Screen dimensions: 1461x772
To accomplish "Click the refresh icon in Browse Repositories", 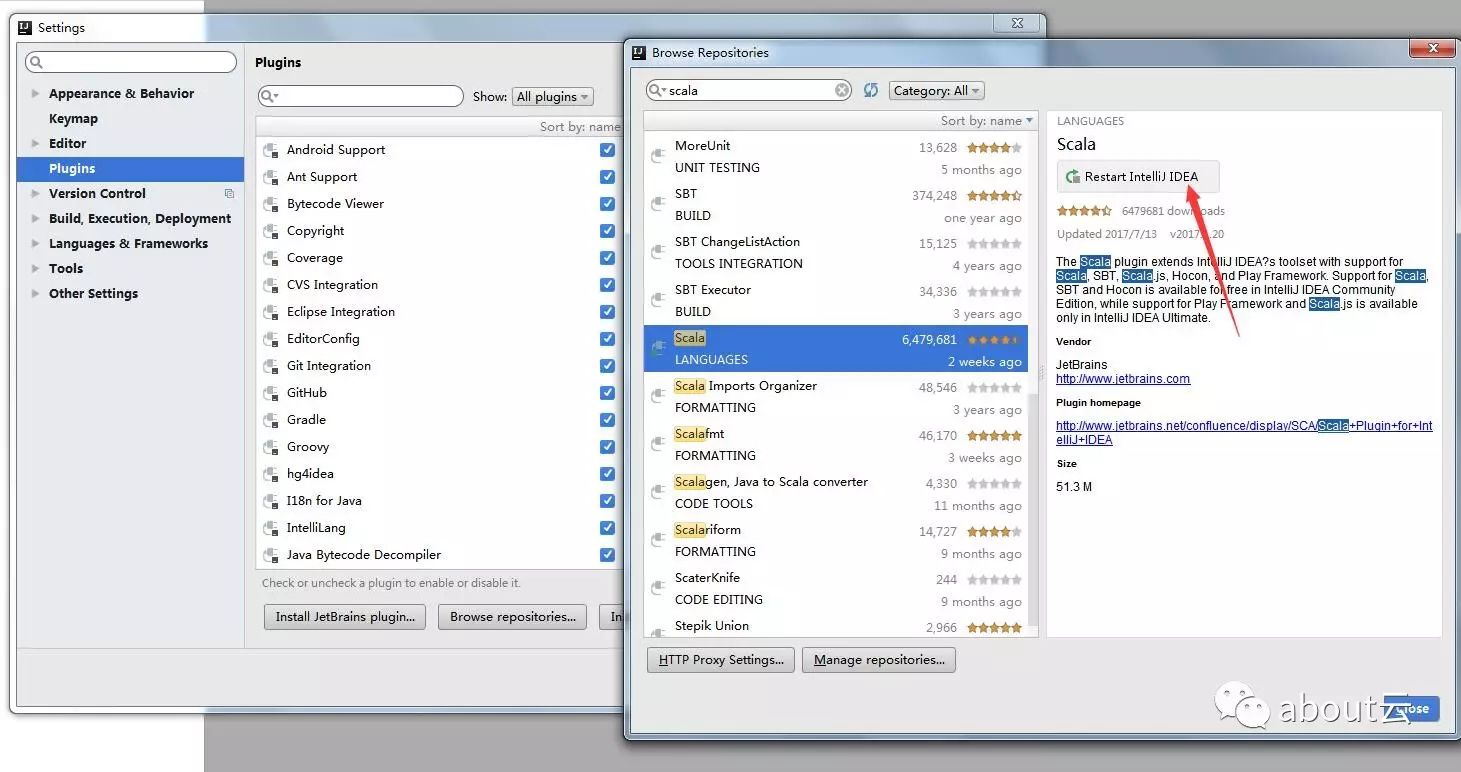I will click(871, 90).
